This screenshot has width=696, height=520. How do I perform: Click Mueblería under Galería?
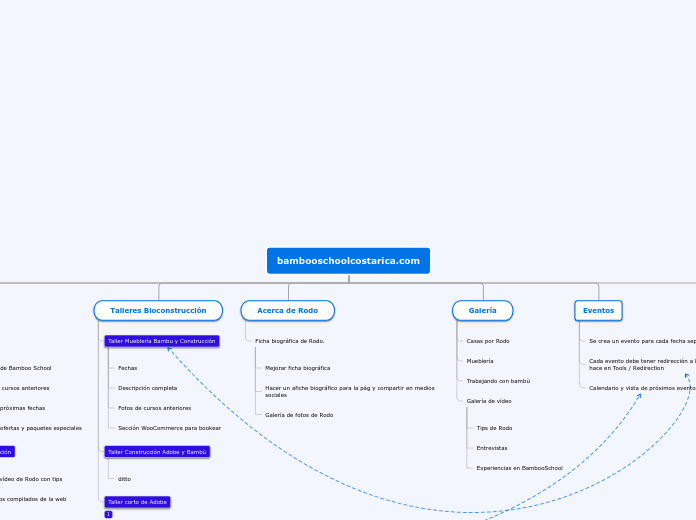480,361
